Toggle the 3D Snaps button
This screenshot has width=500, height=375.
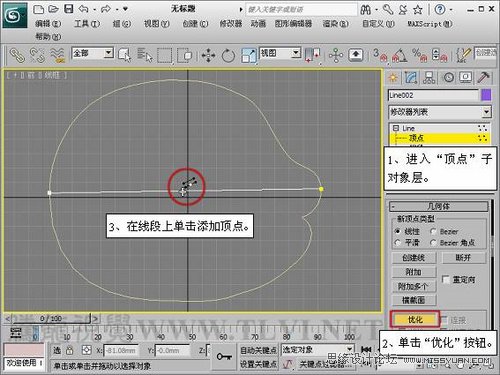point(380,55)
